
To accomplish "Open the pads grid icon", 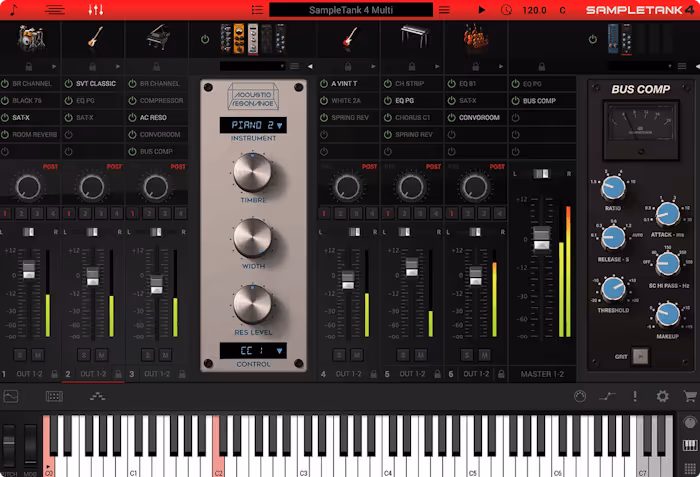I will pos(54,396).
